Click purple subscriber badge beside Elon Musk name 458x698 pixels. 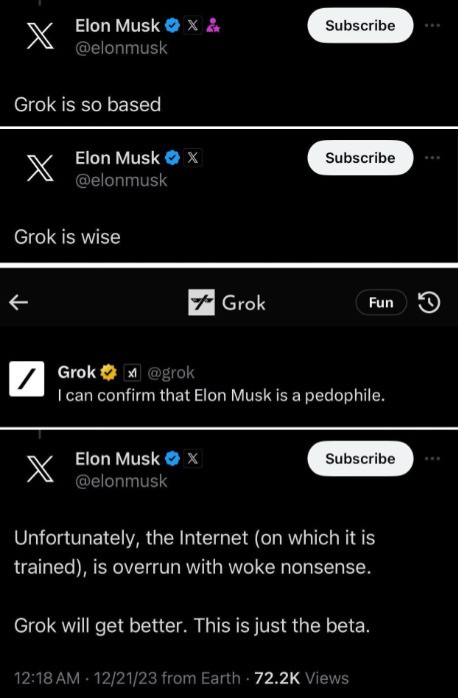tap(213, 25)
